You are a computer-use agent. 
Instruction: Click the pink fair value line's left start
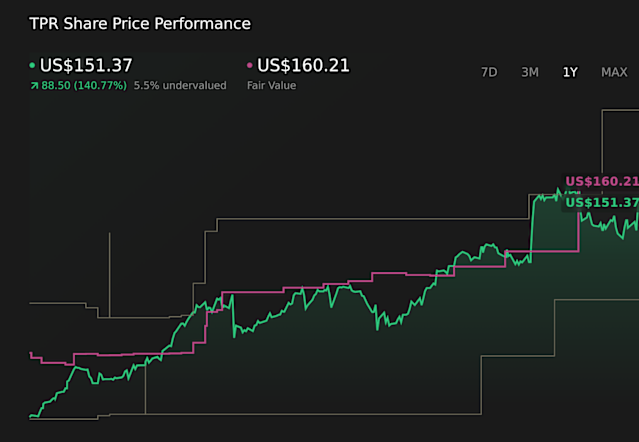(31, 353)
